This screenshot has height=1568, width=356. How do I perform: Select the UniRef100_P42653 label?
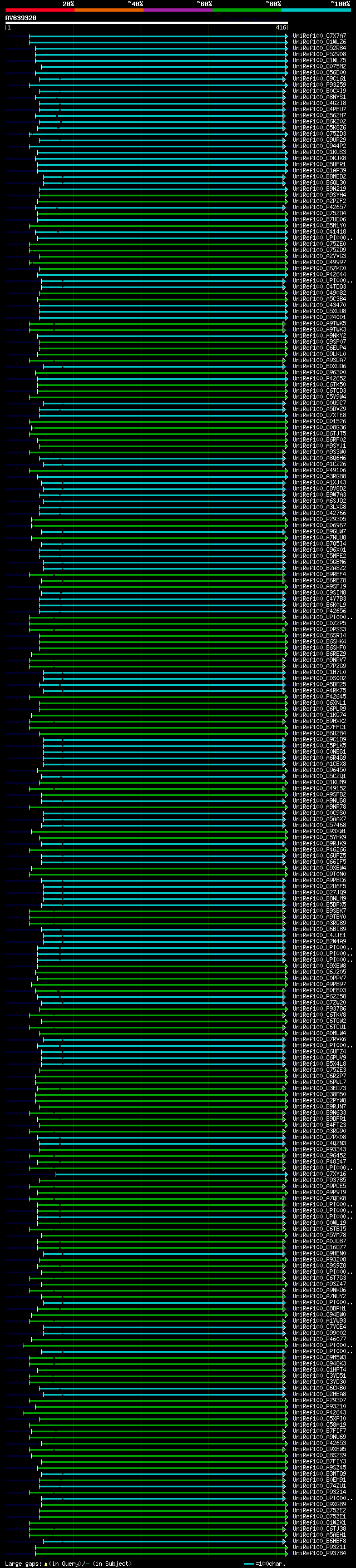point(319,1443)
